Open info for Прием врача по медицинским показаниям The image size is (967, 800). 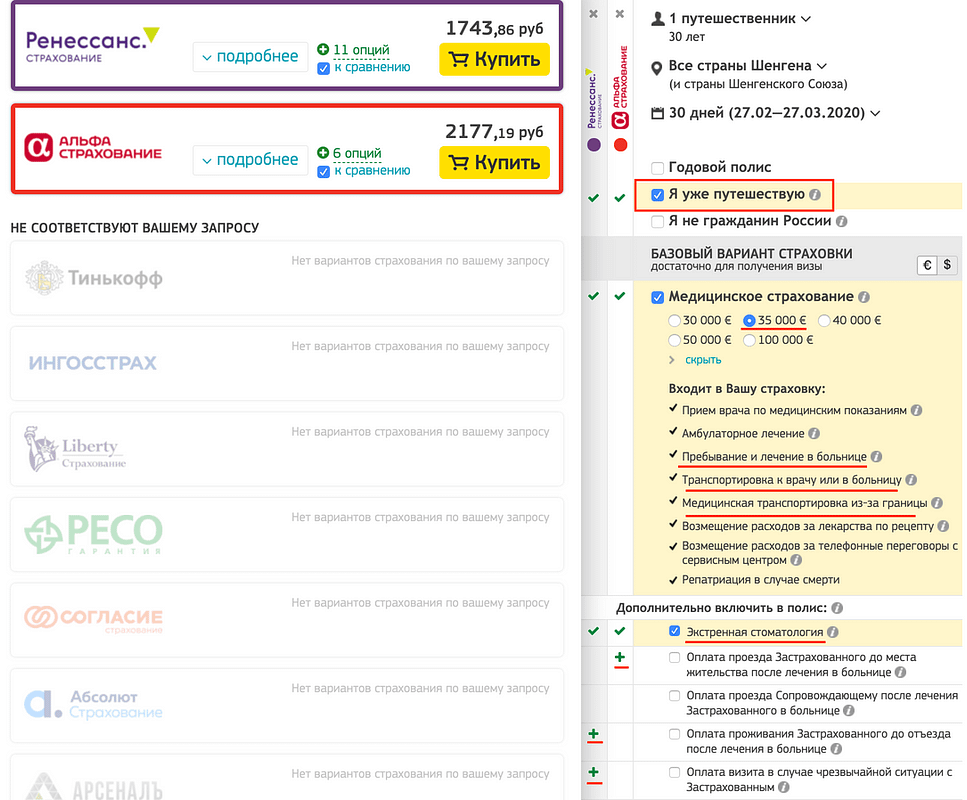916,410
